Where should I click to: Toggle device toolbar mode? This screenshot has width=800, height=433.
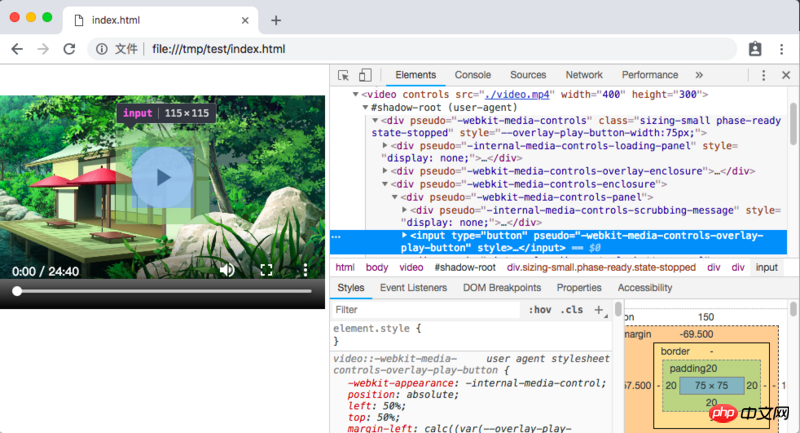[365, 75]
